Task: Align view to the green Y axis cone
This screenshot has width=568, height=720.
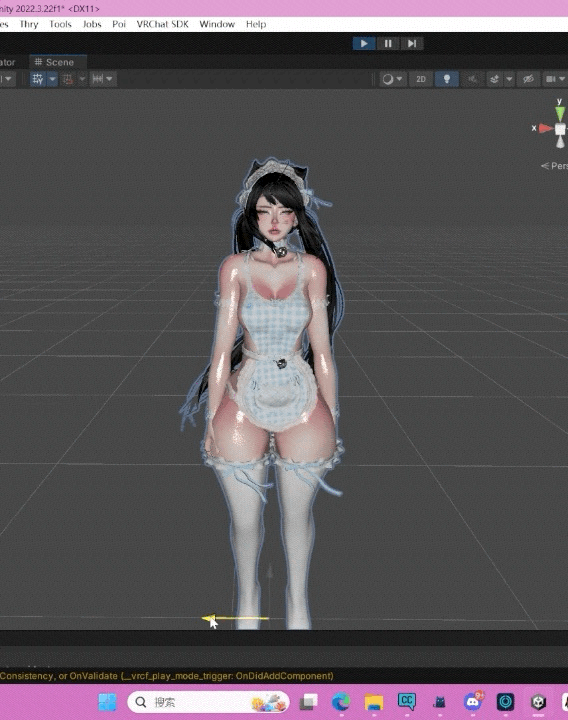Action: (560, 112)
